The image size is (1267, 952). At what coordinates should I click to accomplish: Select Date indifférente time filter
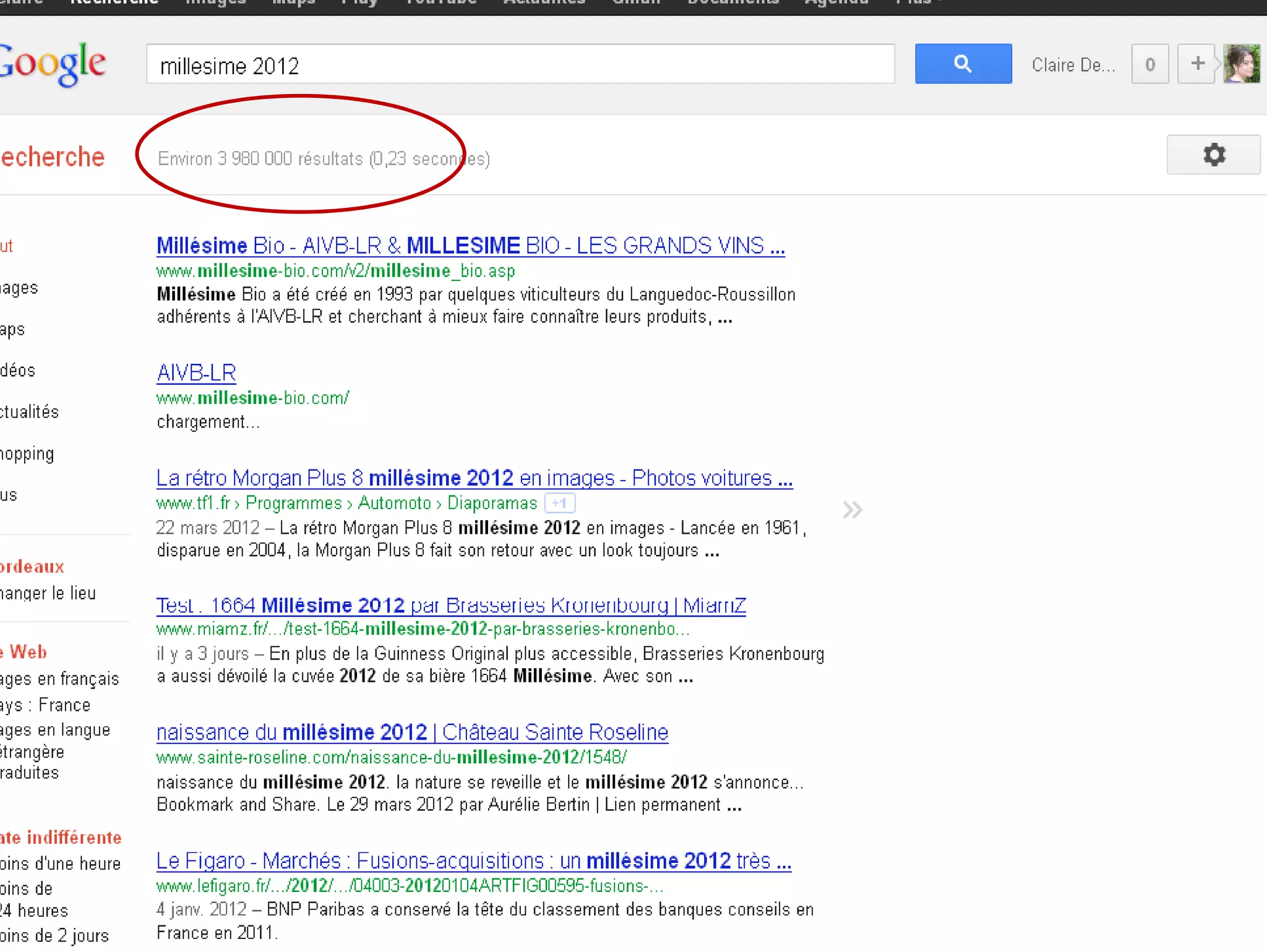tap(61, 838)
